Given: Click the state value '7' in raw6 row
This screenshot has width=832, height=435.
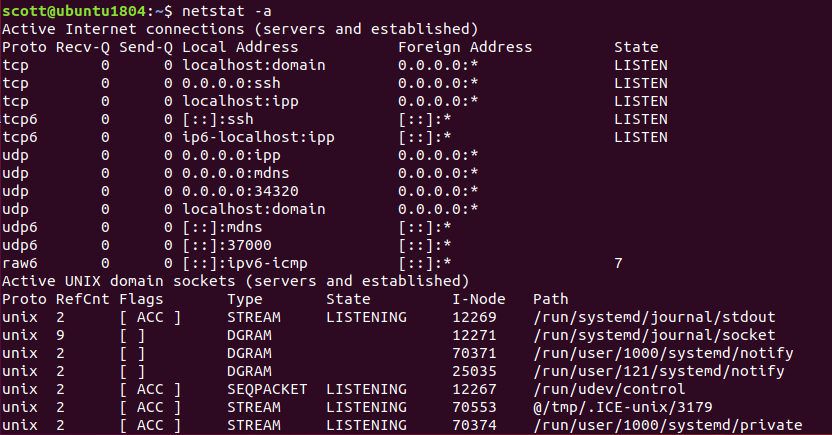Looking at the screenshot, I should click(618, 263).
